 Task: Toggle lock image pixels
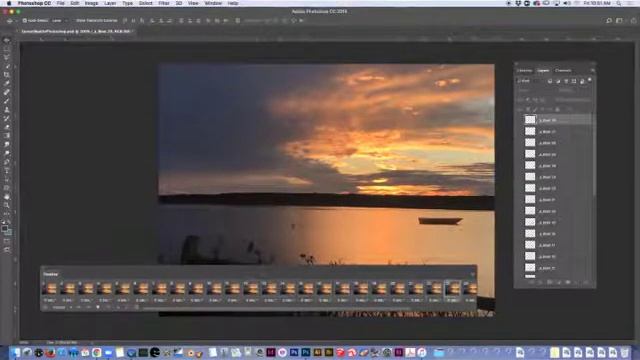pos(535,109)
